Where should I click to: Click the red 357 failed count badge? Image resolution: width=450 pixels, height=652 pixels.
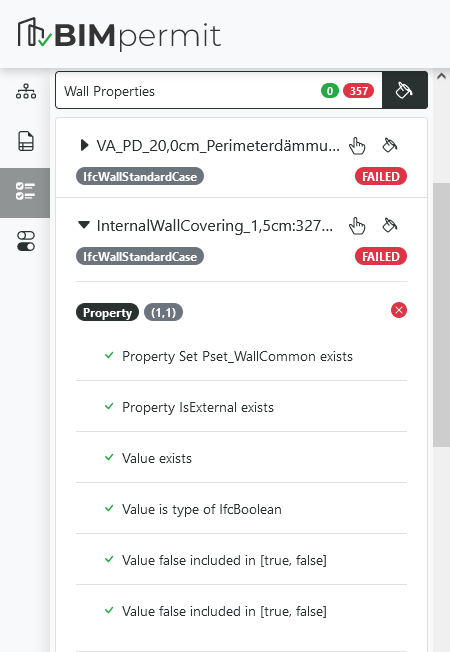pos(359,91)
